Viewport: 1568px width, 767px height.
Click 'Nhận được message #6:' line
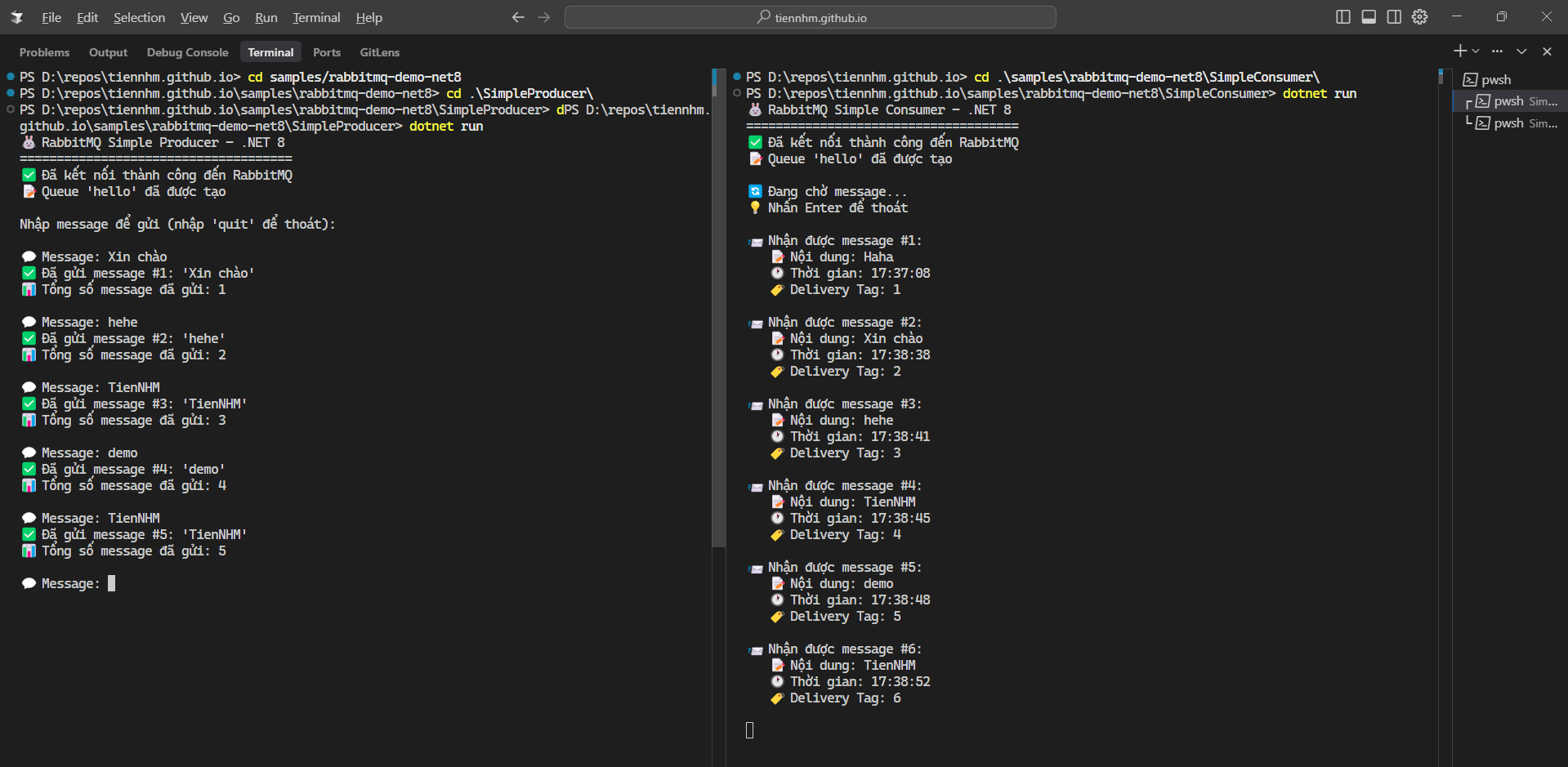835,649
